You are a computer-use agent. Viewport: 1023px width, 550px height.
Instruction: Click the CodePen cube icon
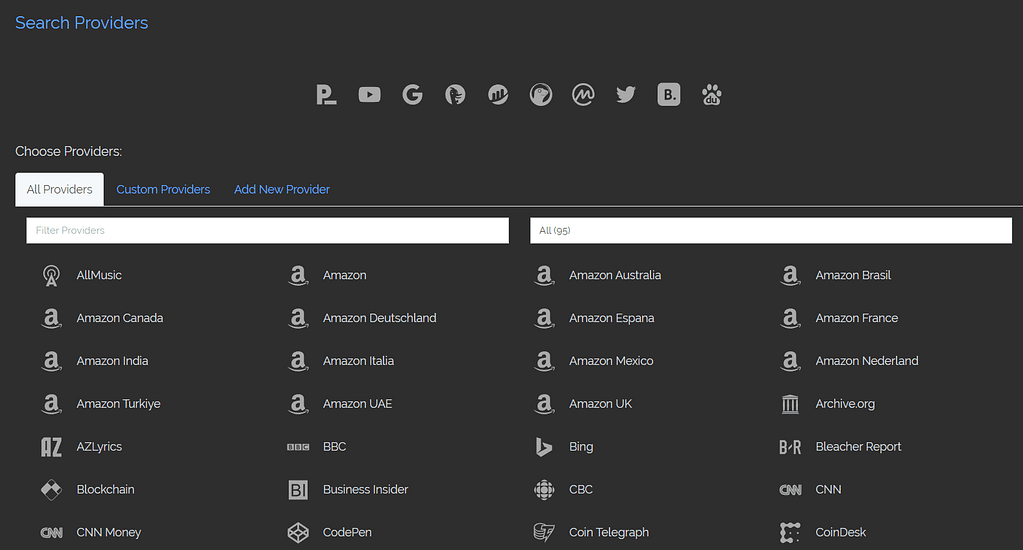click(298, 532)
